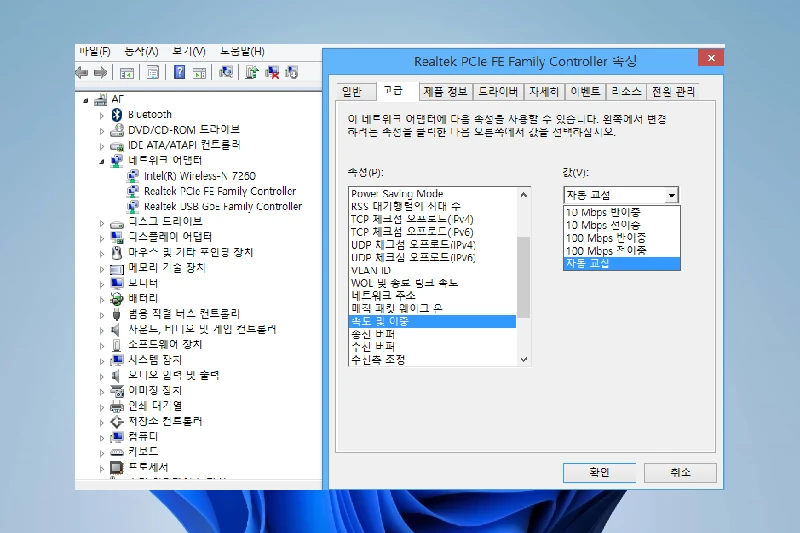
Task: Open the 보기(V) menu
Action: click(189, 51)
